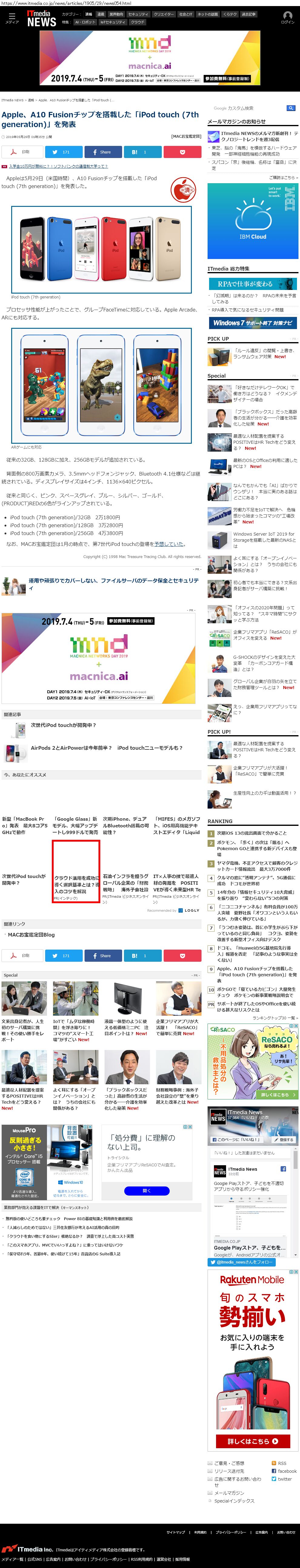Click the ITmedia NEWS header logo
This screenshot has height=1568, width=300.
(x=42, y=18)
